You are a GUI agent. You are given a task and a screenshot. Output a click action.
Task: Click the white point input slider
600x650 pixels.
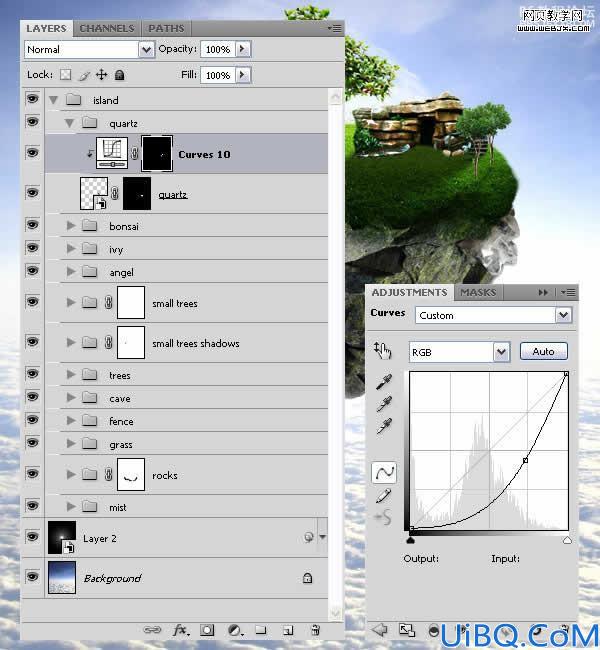567,540
